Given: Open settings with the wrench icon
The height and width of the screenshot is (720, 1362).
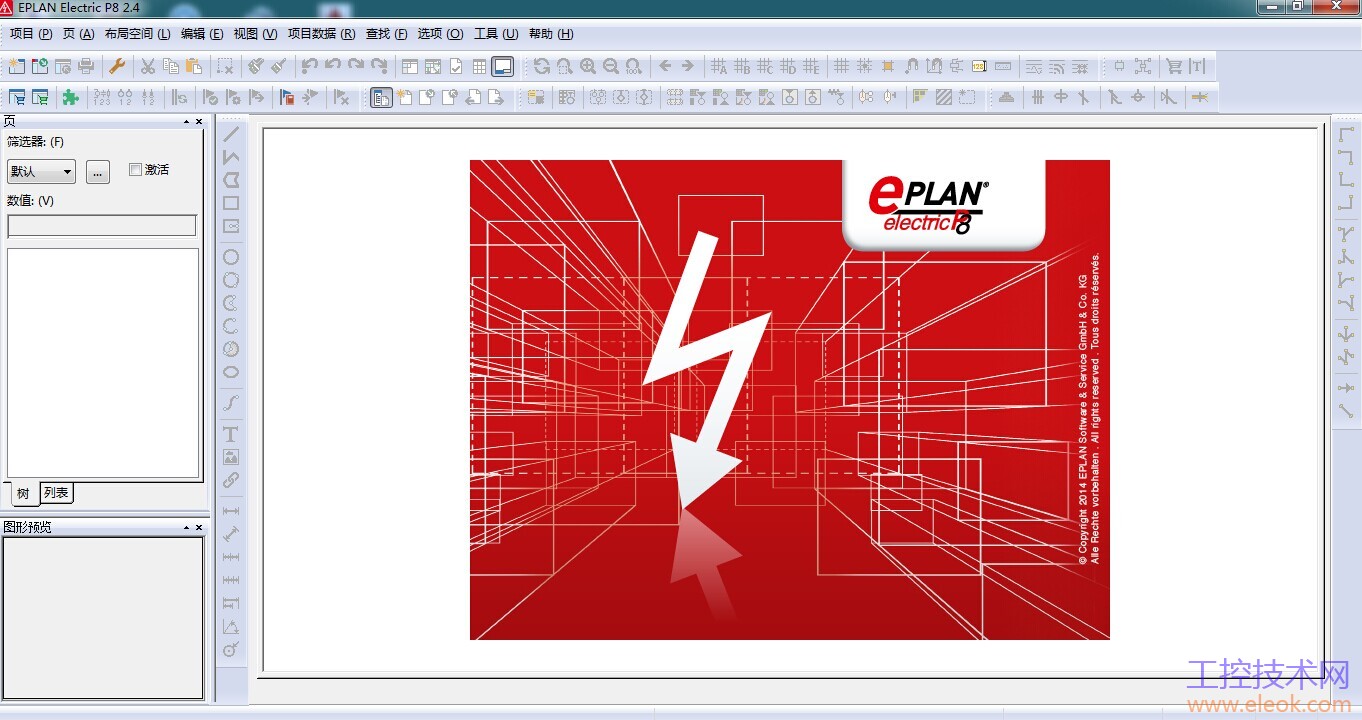Looking at the screenshot, I should [116, 66].
